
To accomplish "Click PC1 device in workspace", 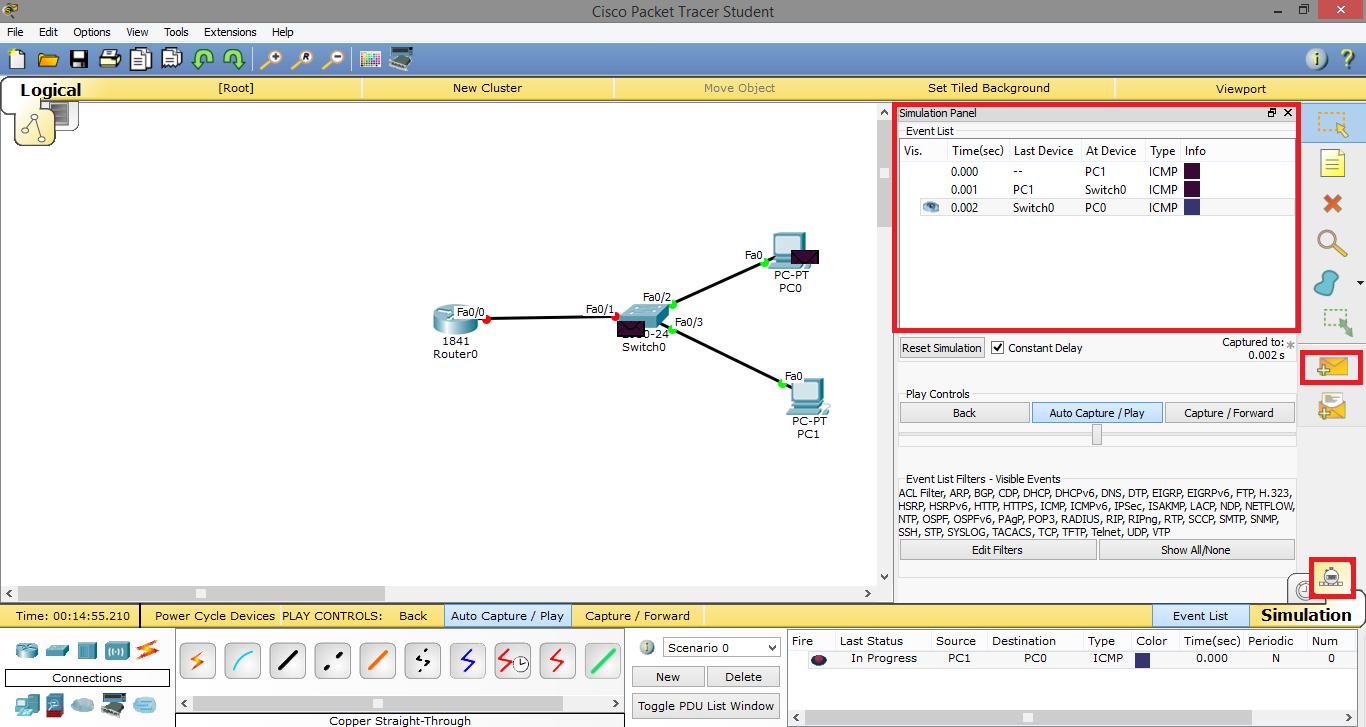I will pos(807,396).
